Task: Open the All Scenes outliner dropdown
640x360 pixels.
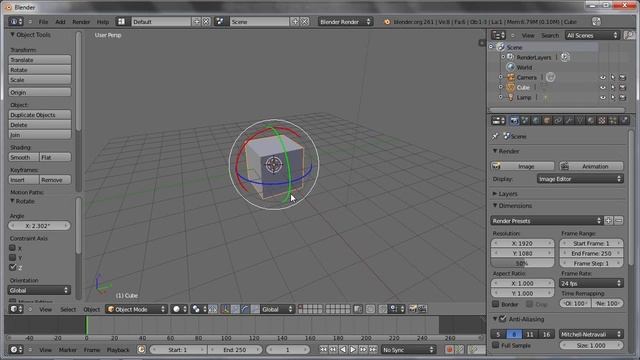Action: pos(592,36)
